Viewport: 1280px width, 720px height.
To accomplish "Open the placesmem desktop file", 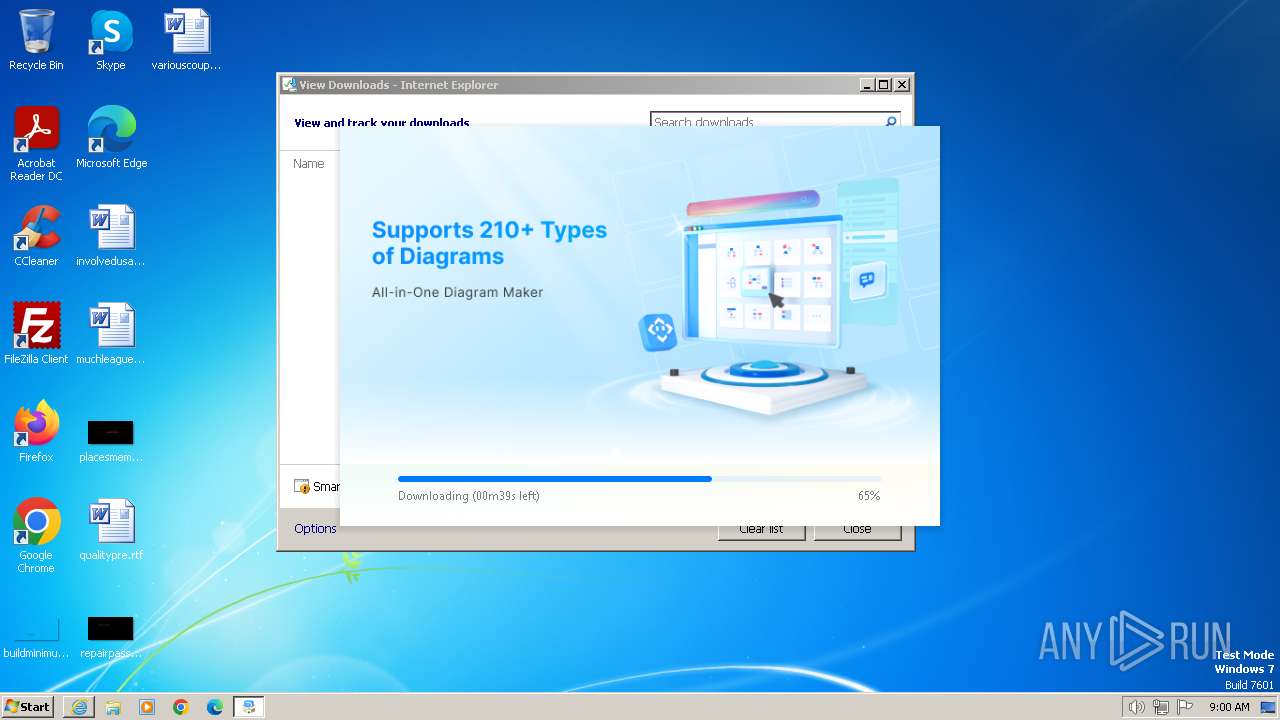I will click(x=111, y=440).
